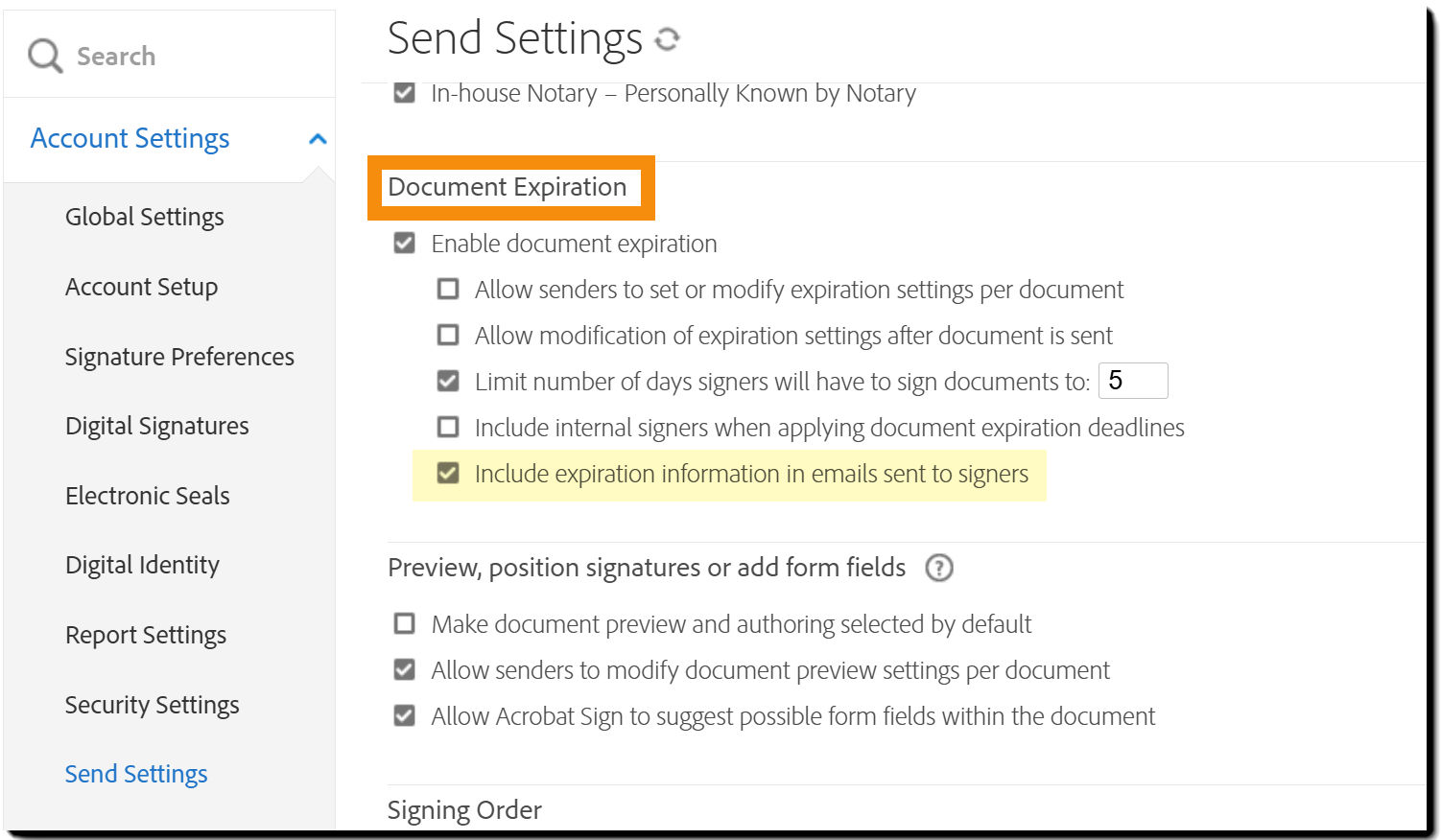The image size is (1441, 840).
Task: Disable the Enable document expiration checkbox
Action: 404,243
